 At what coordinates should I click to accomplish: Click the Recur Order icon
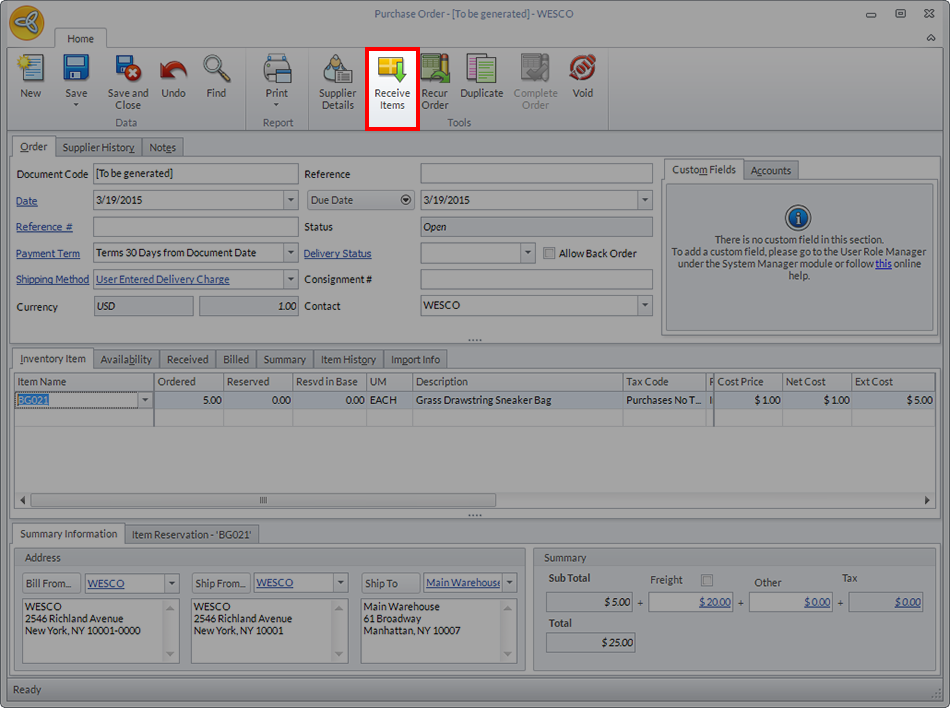434,81
